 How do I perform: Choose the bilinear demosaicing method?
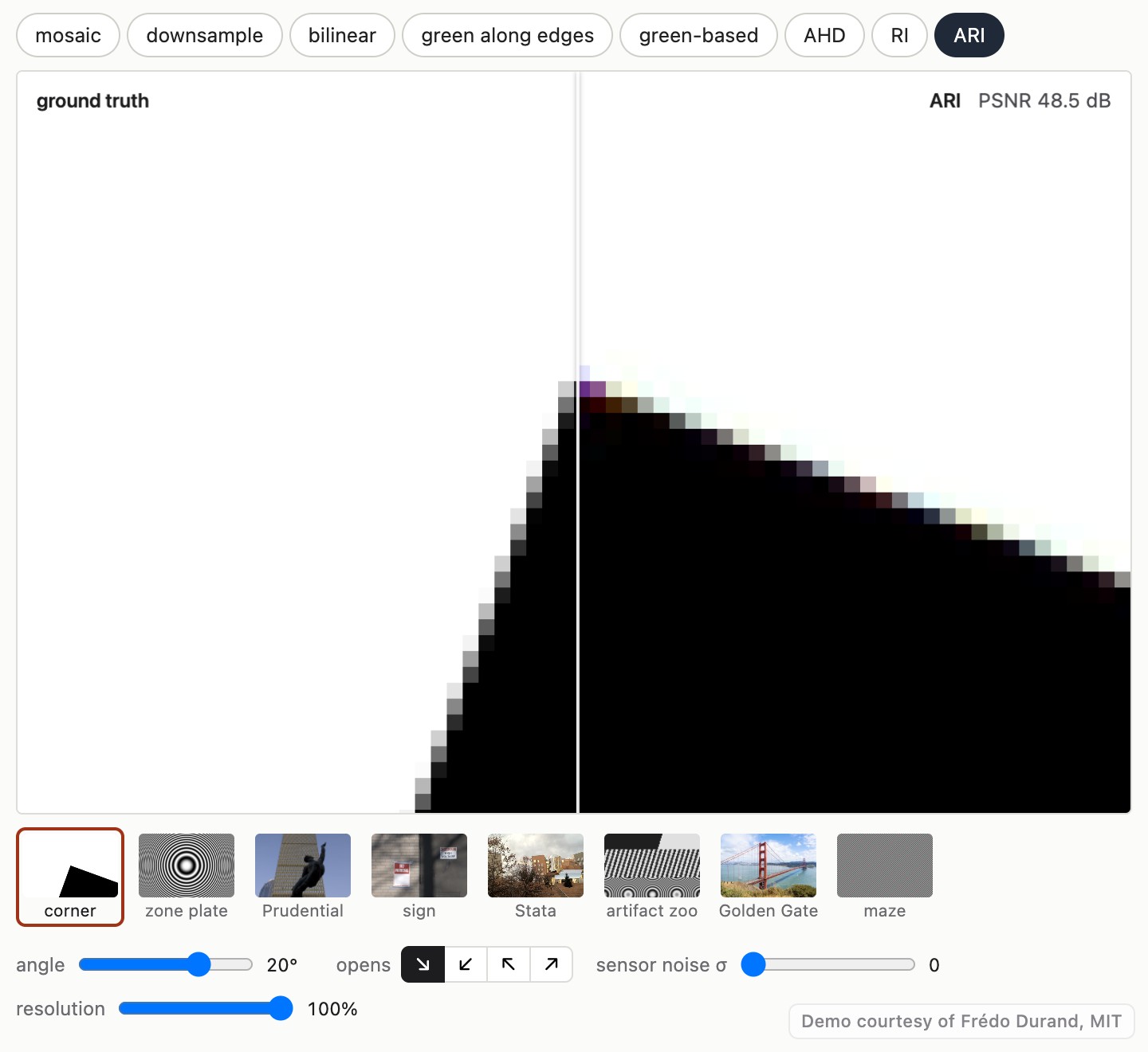[342, 35]
